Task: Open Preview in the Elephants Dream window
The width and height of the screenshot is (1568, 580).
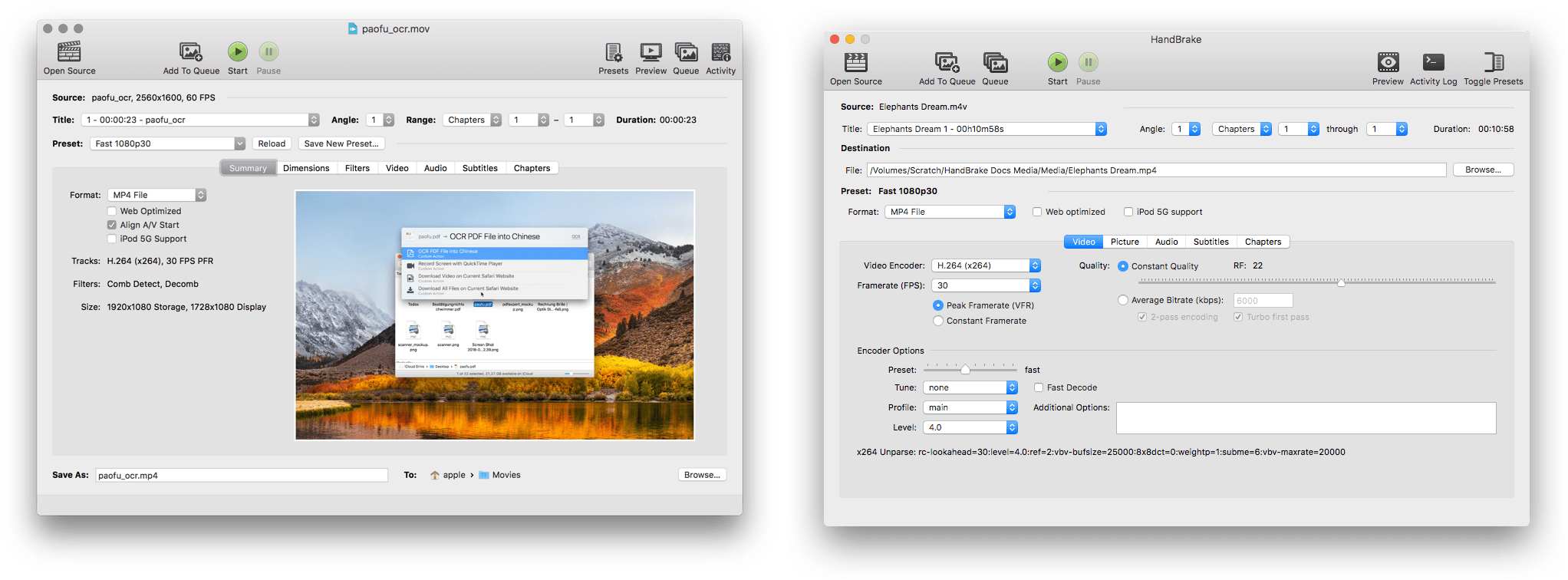Action: click(x=1388, y=63)
